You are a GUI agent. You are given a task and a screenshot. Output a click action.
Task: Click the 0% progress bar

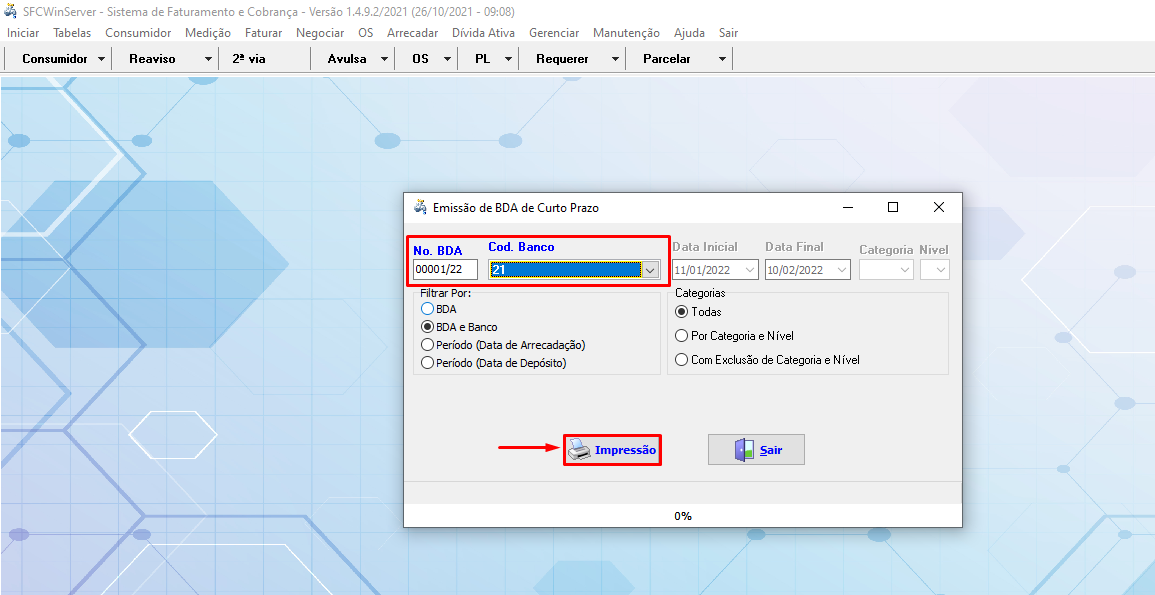682,516
